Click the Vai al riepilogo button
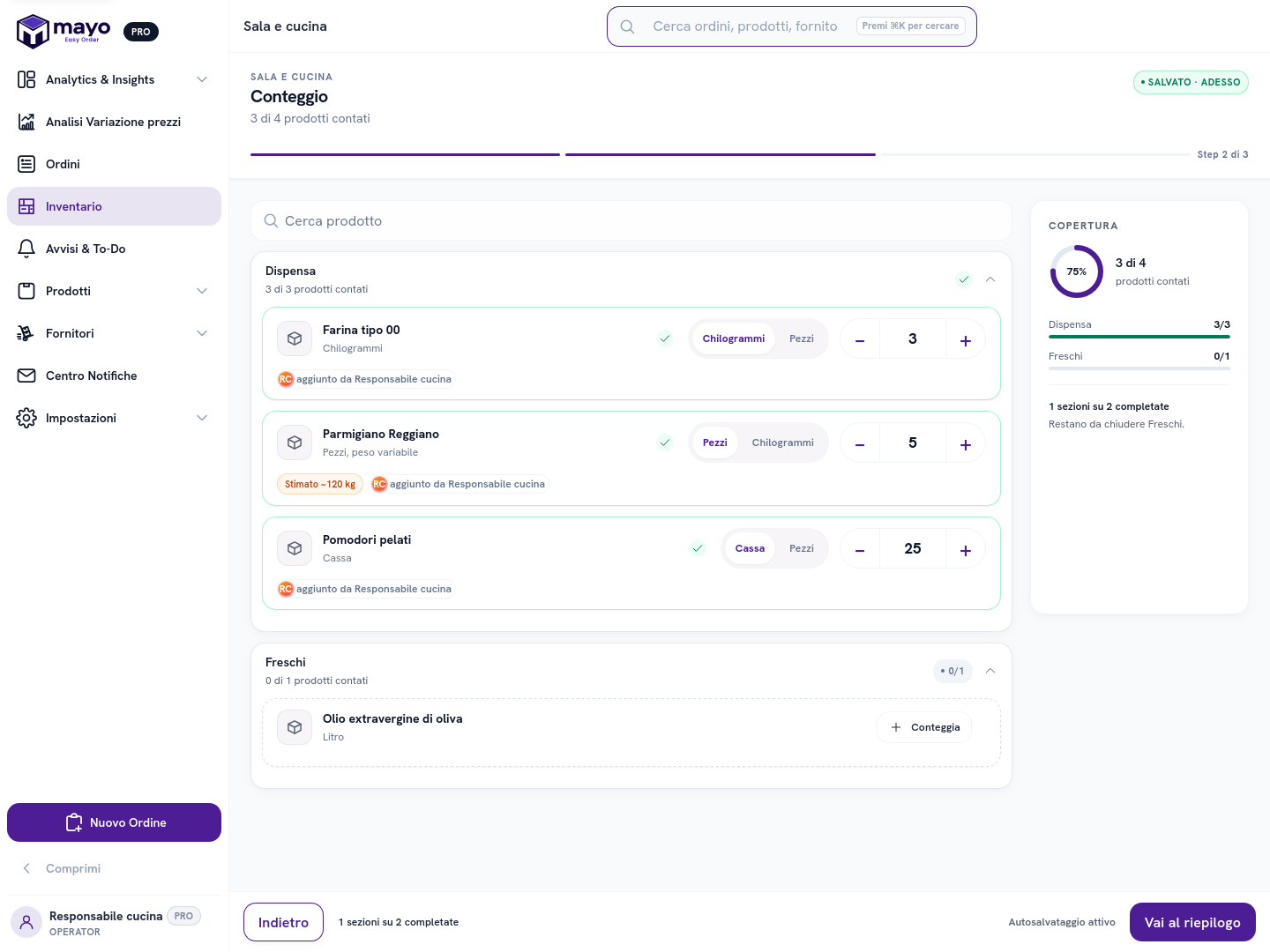This screenshot has width=1270, height=952. pos(1192,922)
